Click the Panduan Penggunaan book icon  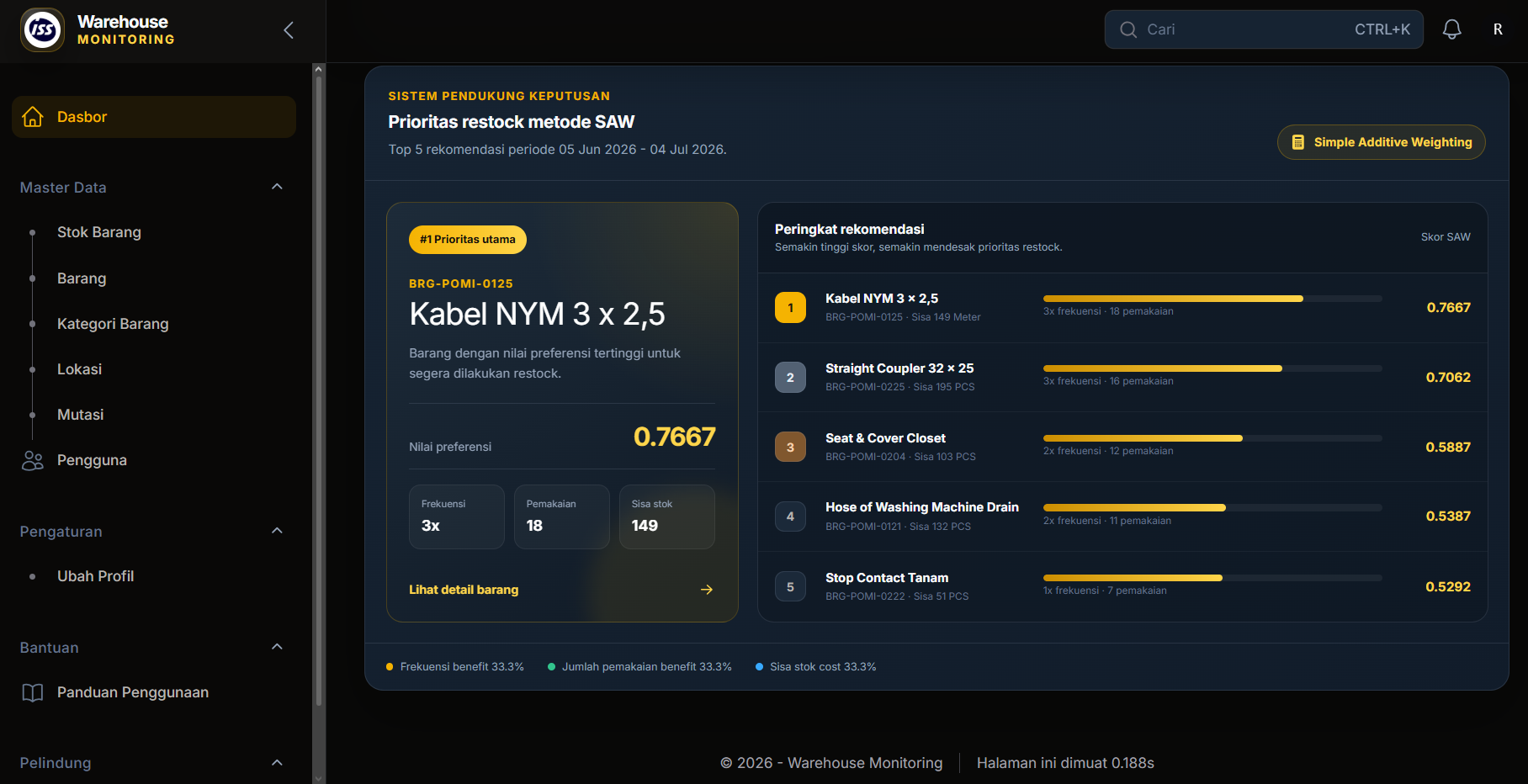click(x=33, y=692)
